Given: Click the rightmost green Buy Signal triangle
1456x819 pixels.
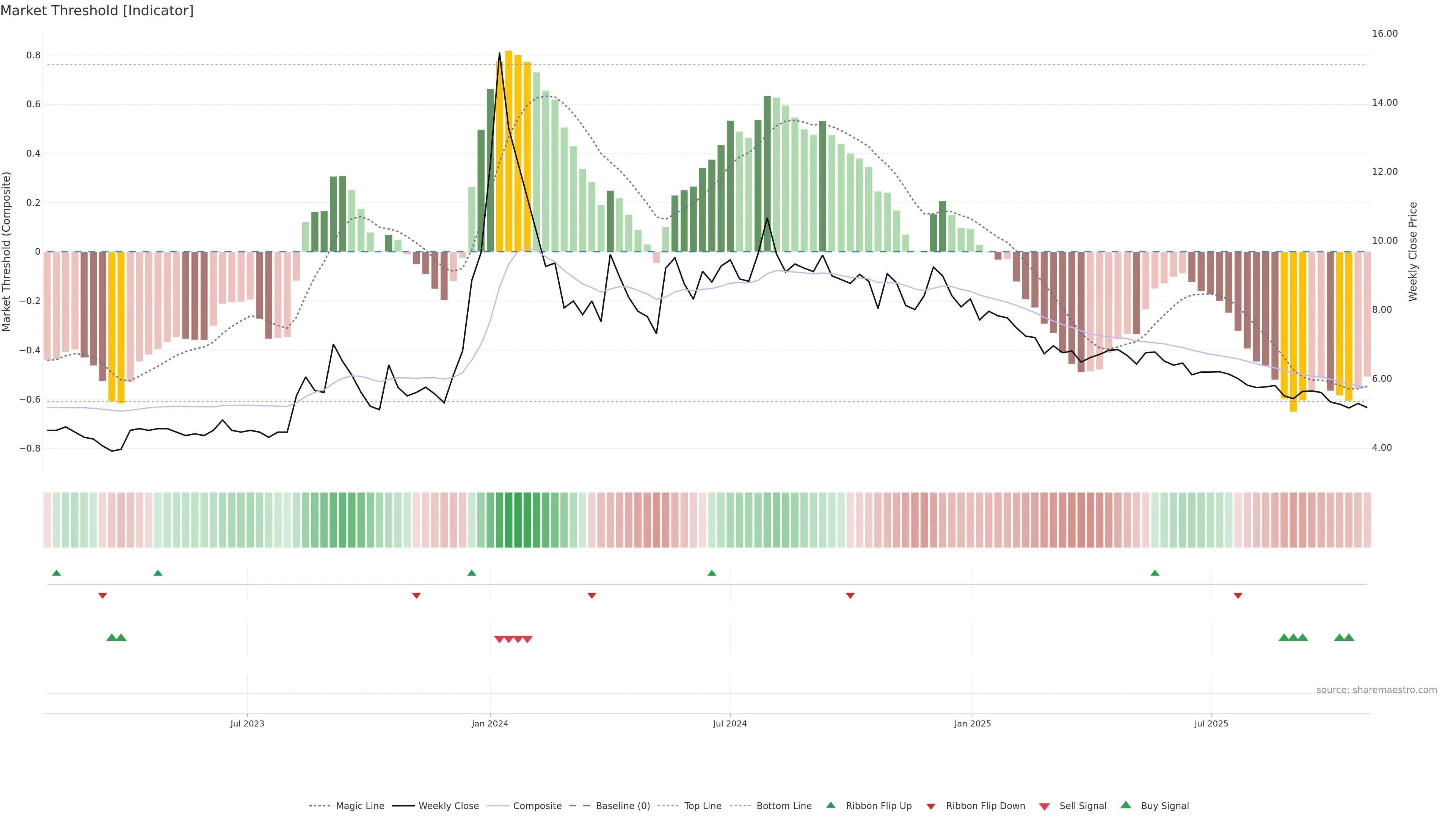Looking at the screenshot, I should 1349,637.
